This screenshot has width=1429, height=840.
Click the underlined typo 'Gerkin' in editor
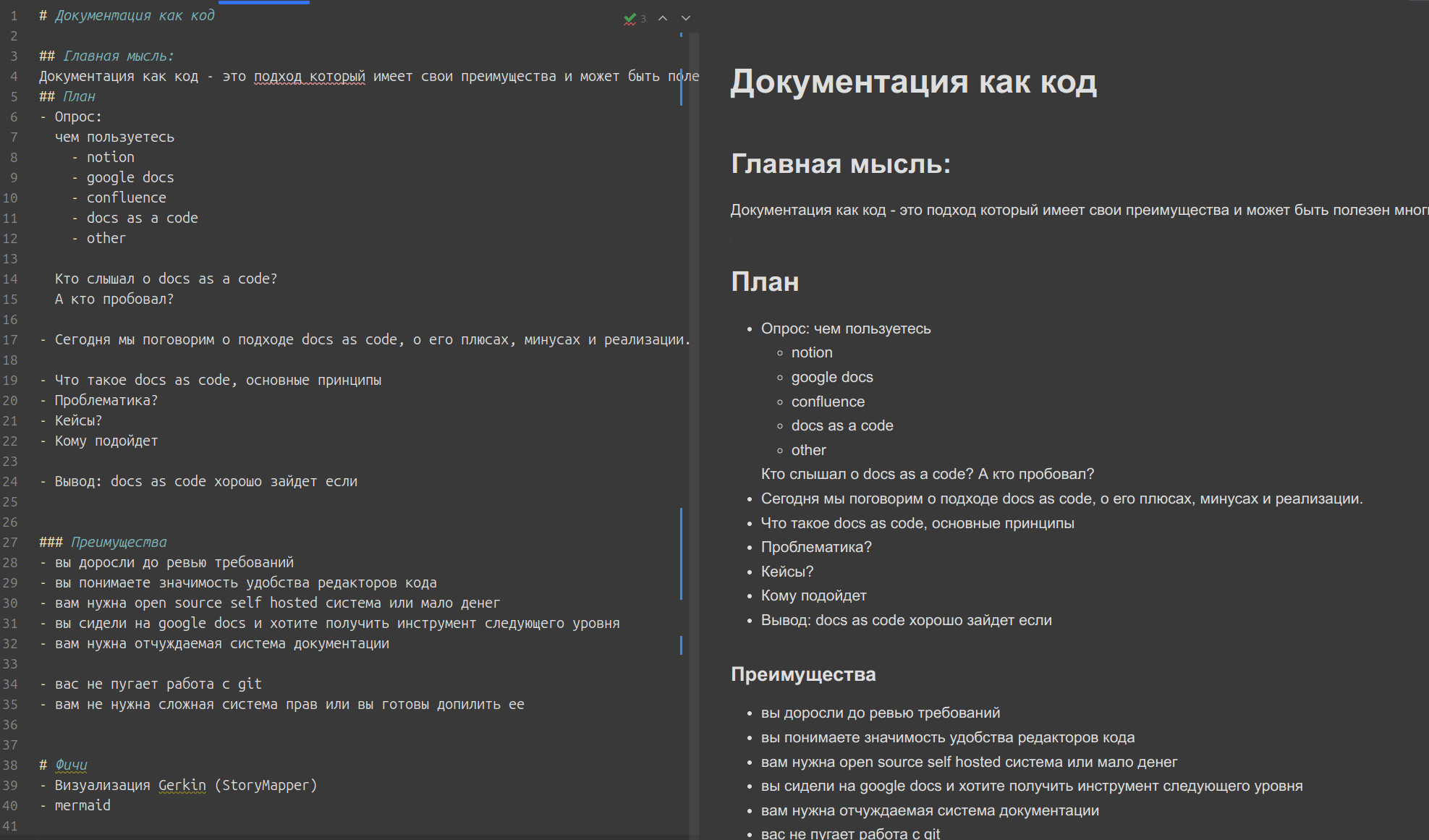click(182, 785)
